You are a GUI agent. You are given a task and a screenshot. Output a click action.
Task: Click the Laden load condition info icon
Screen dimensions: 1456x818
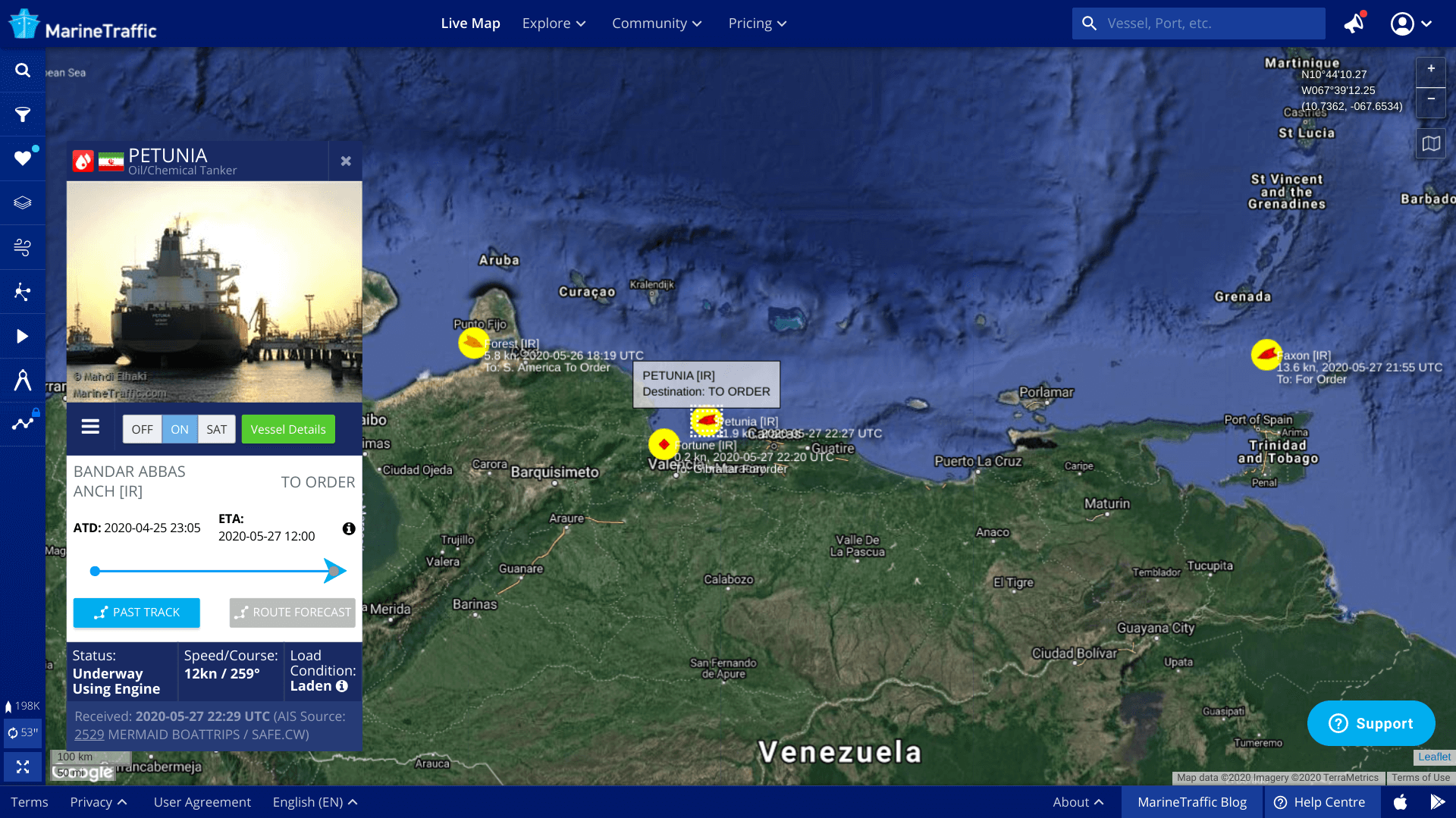click(342, 686)
